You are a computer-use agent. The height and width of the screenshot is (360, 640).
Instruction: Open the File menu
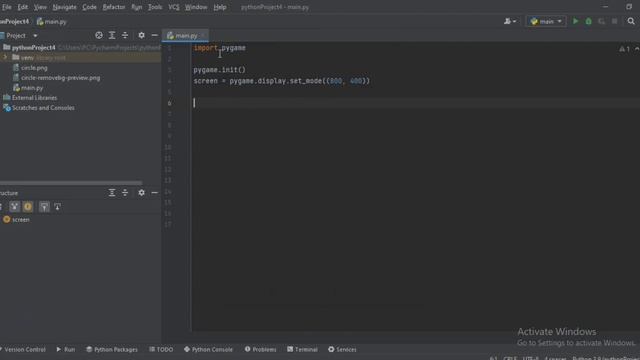[x=7, y=7]
